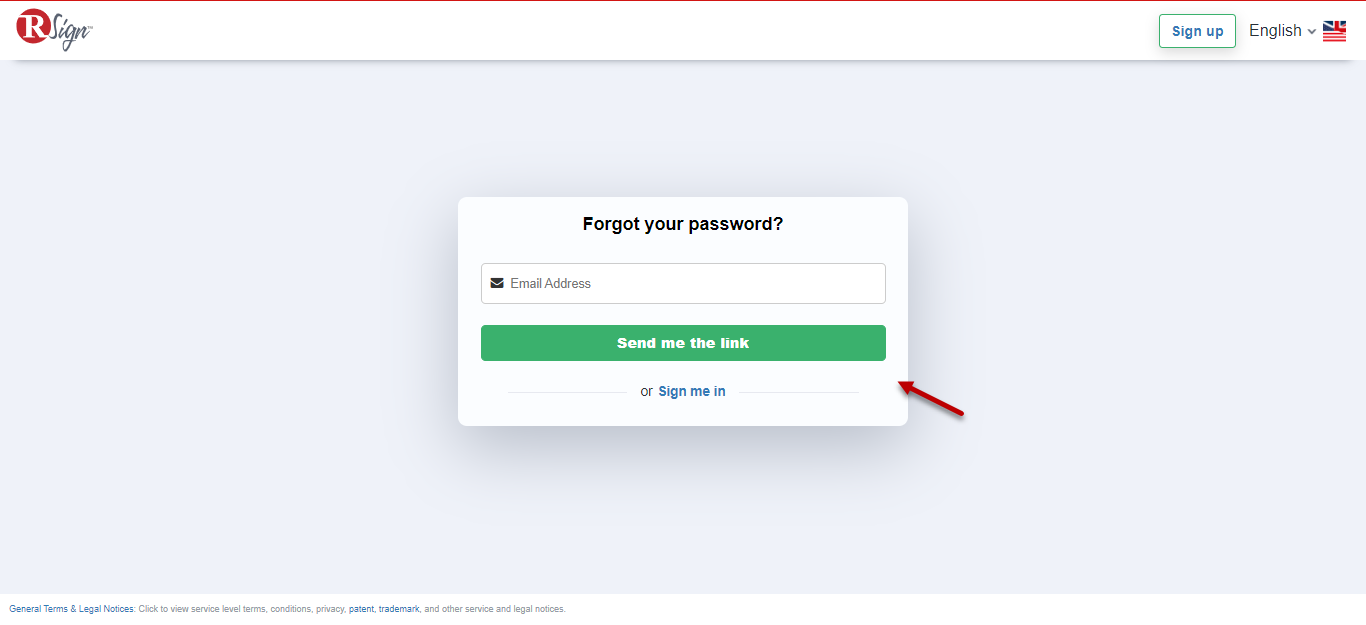Expand the chevron next to English
This screenshot has width=1366, height=625.
(1311, 32)
